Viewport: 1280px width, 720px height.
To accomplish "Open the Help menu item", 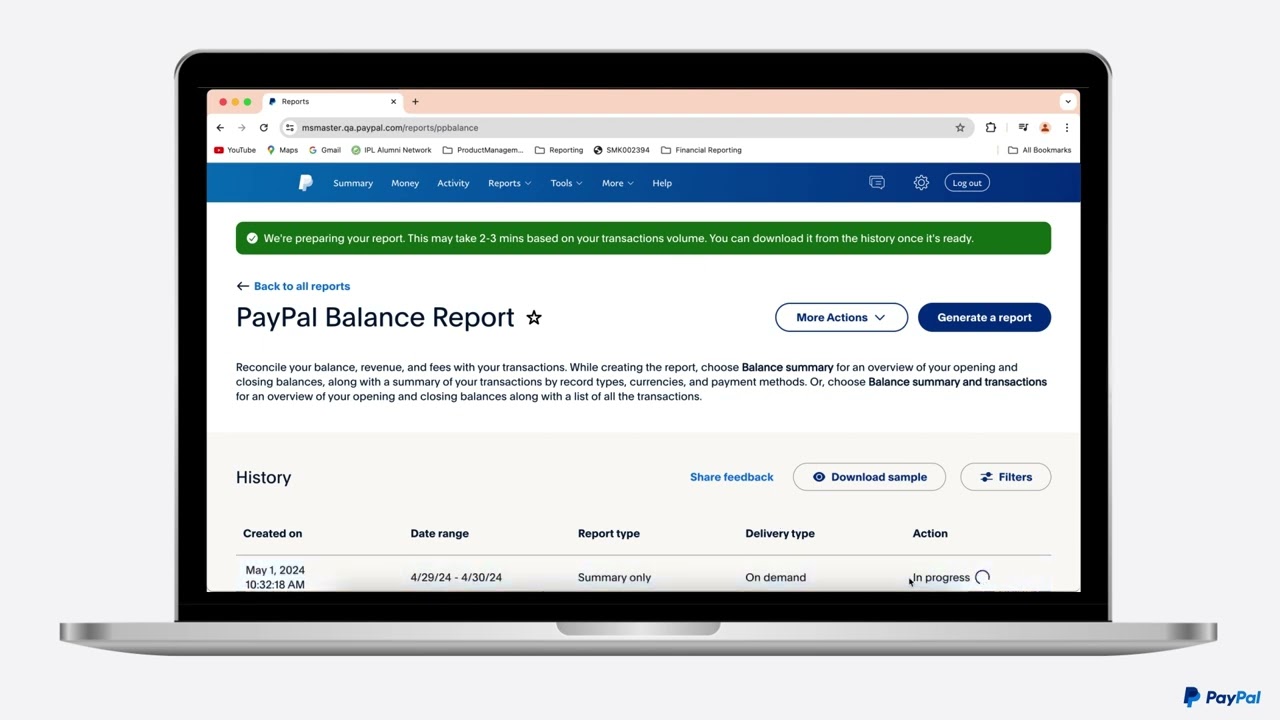I will click(662, 183).
